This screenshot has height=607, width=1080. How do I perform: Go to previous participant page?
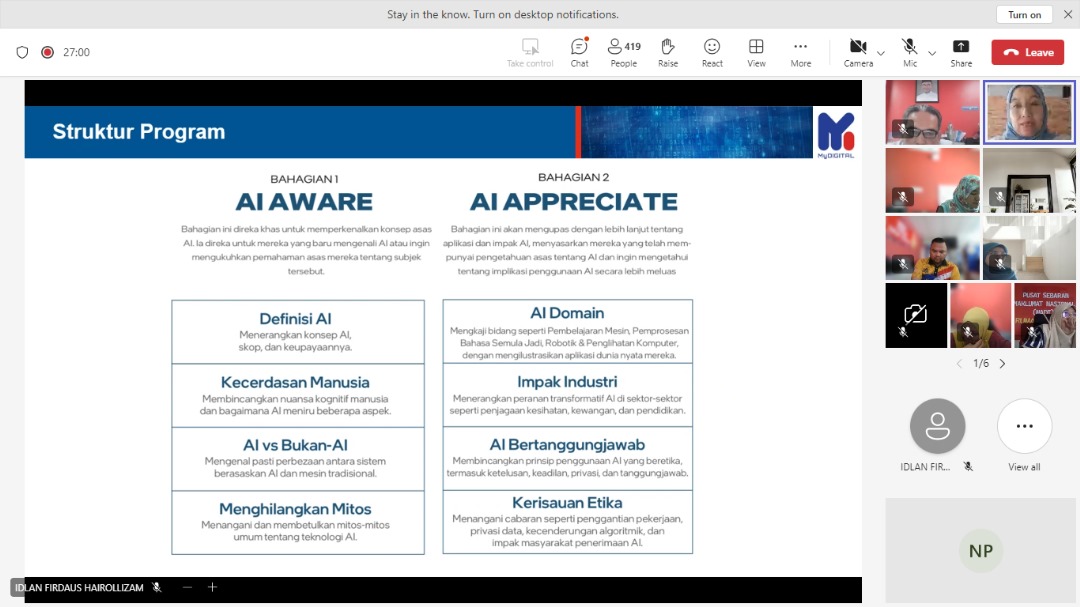(958, 364)
